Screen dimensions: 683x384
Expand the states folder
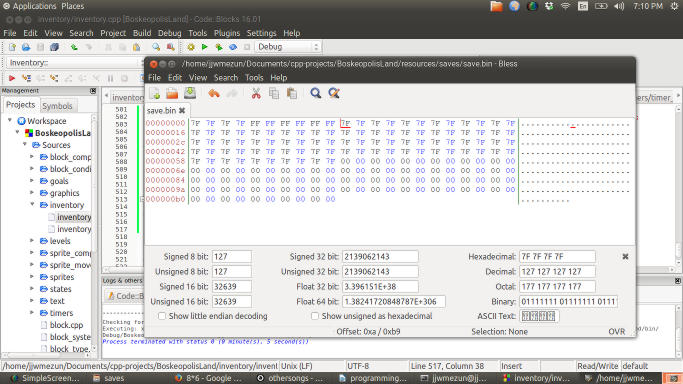(x=32, y=289)
